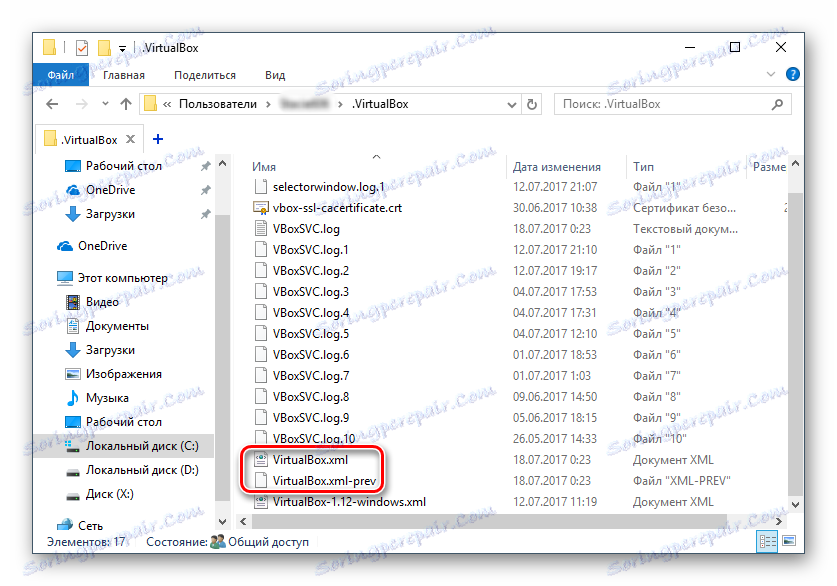Select pinned Загрузки in quick access
This screenshot has height=586, width=837.
110,214
